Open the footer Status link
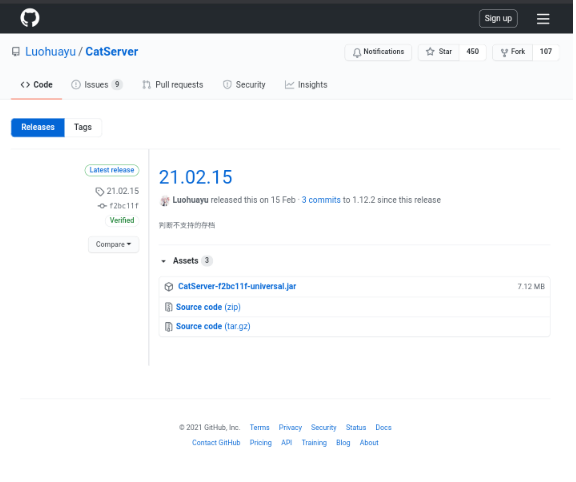The height and width of the screenshot is (482, 576). (356, 428)
